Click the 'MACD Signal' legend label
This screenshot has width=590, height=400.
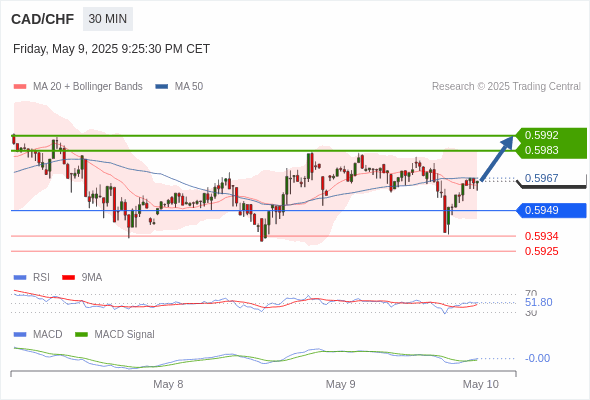coord(125,335)
